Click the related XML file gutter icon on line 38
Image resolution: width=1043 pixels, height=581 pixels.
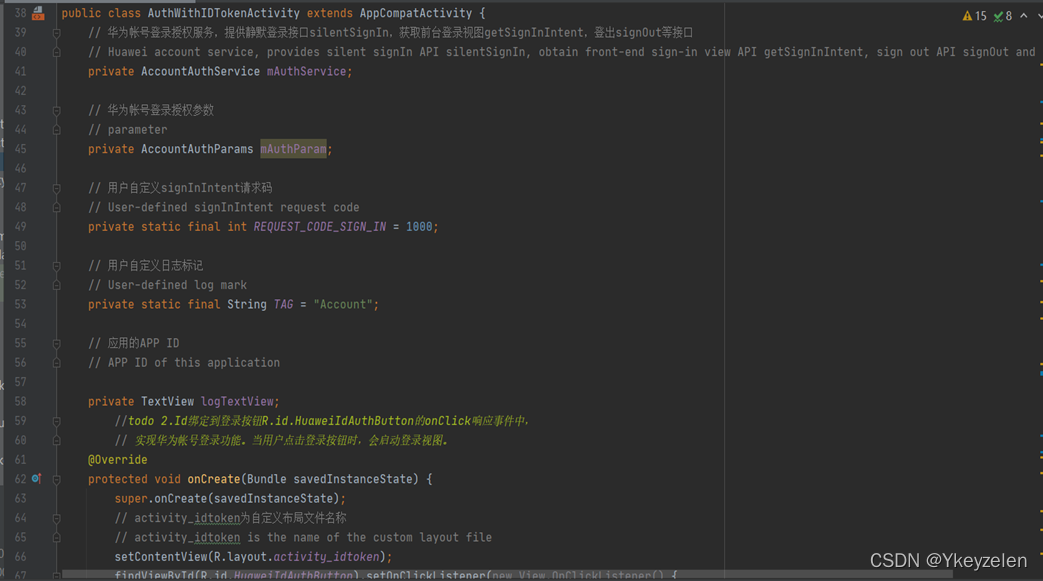[38, 13]
